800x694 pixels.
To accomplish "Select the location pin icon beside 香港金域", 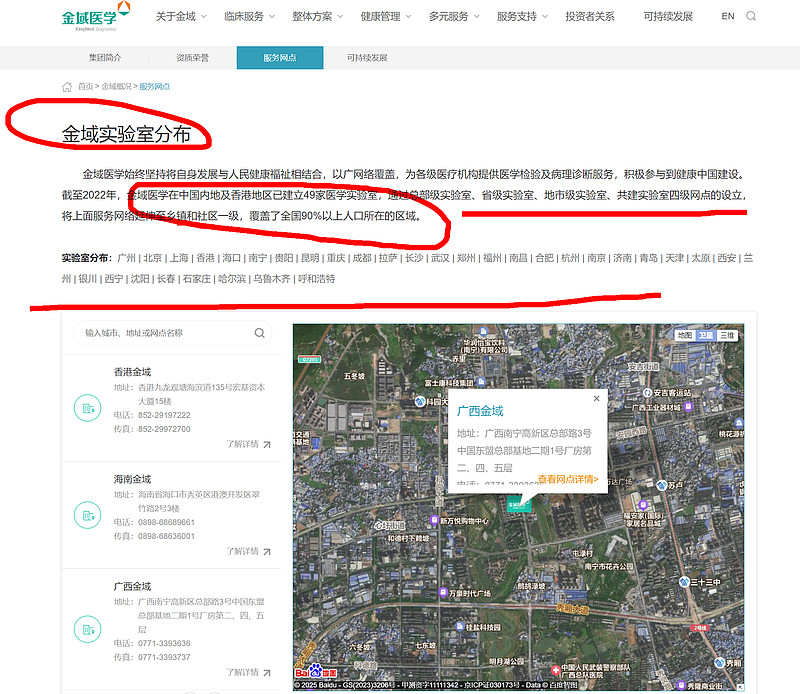I will point(88,409).
